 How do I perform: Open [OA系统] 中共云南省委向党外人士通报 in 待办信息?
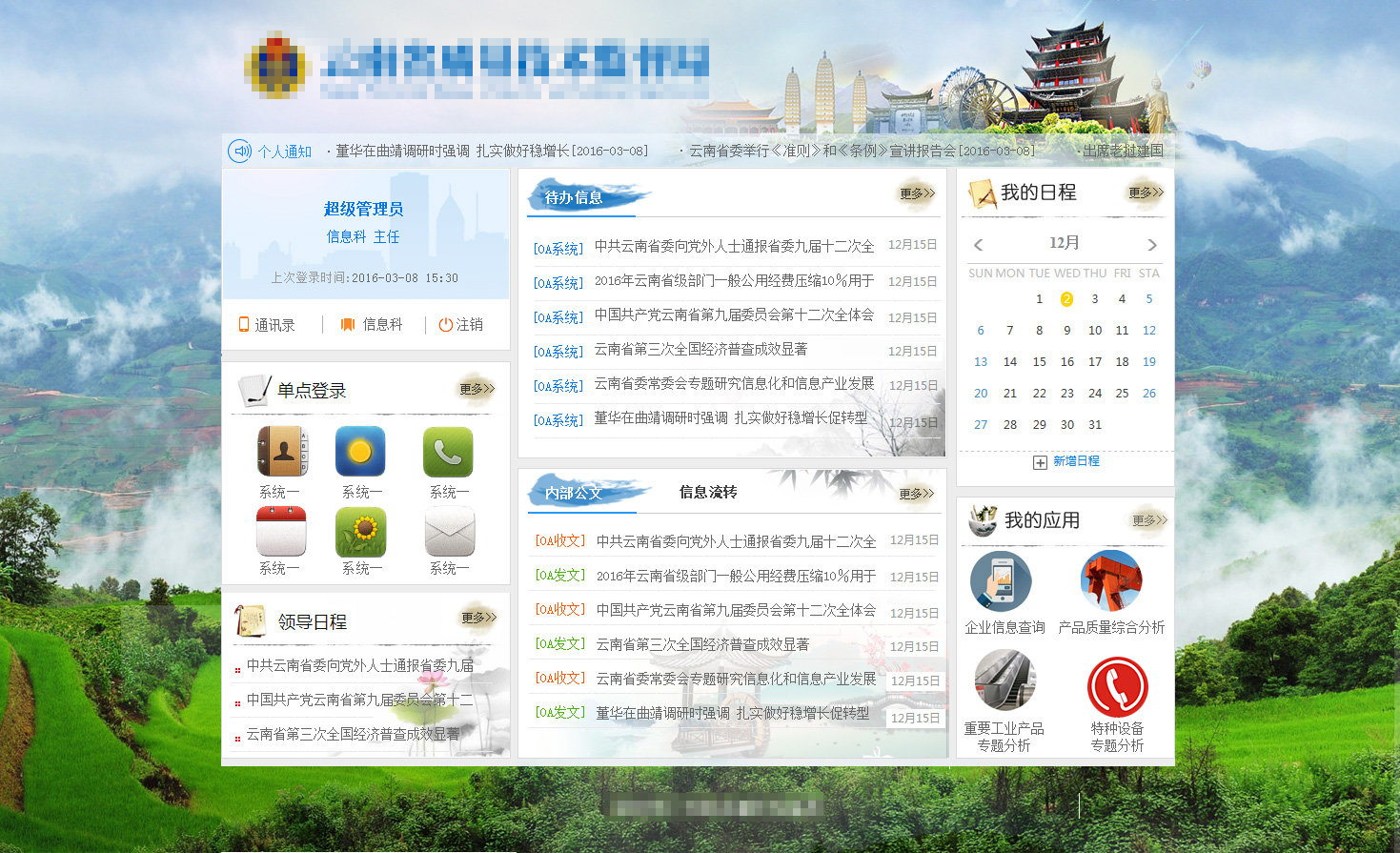pyautogui.click(x=735, y=247)
